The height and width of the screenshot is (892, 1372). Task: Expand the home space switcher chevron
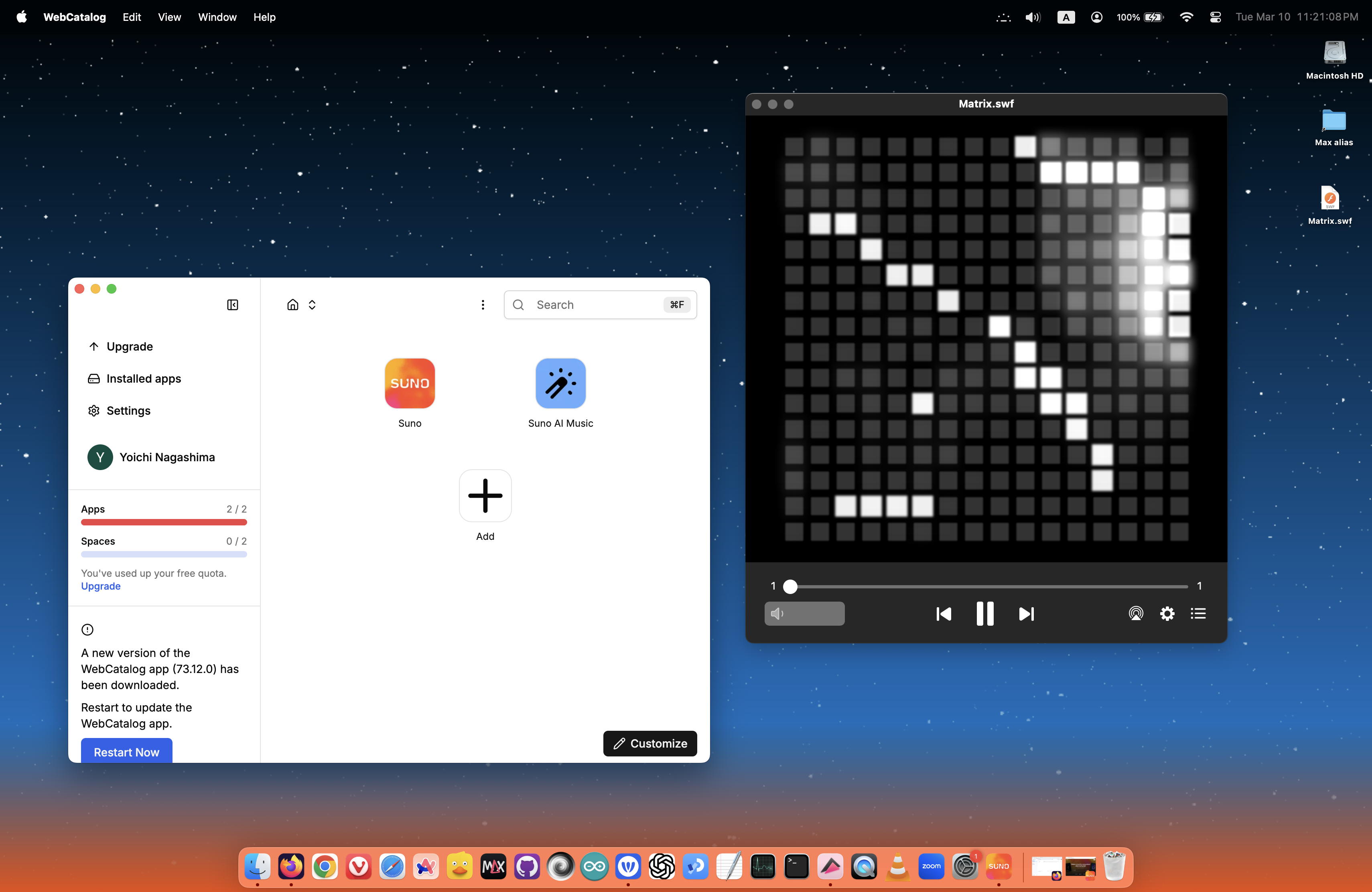pyautogui.click(x=312, y=305)
